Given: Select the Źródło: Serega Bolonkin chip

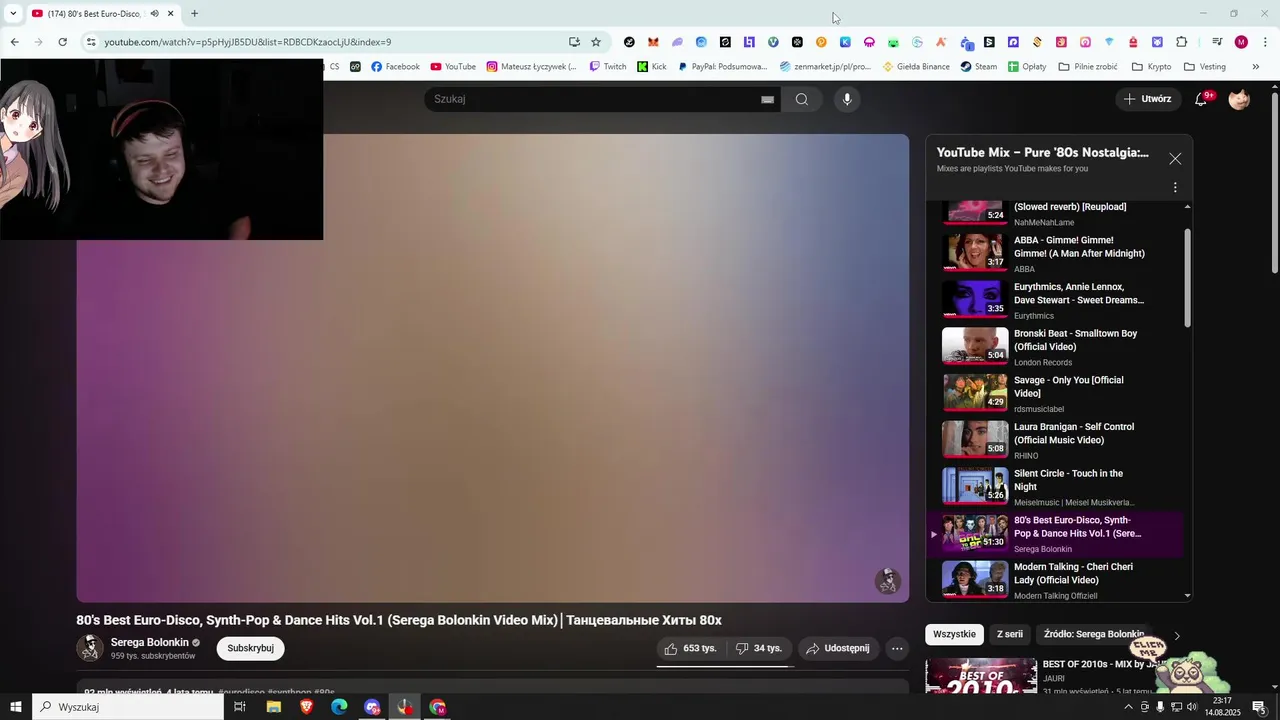Looking at the screenshot, I should pyautogui.click(x=1093, y=634).
